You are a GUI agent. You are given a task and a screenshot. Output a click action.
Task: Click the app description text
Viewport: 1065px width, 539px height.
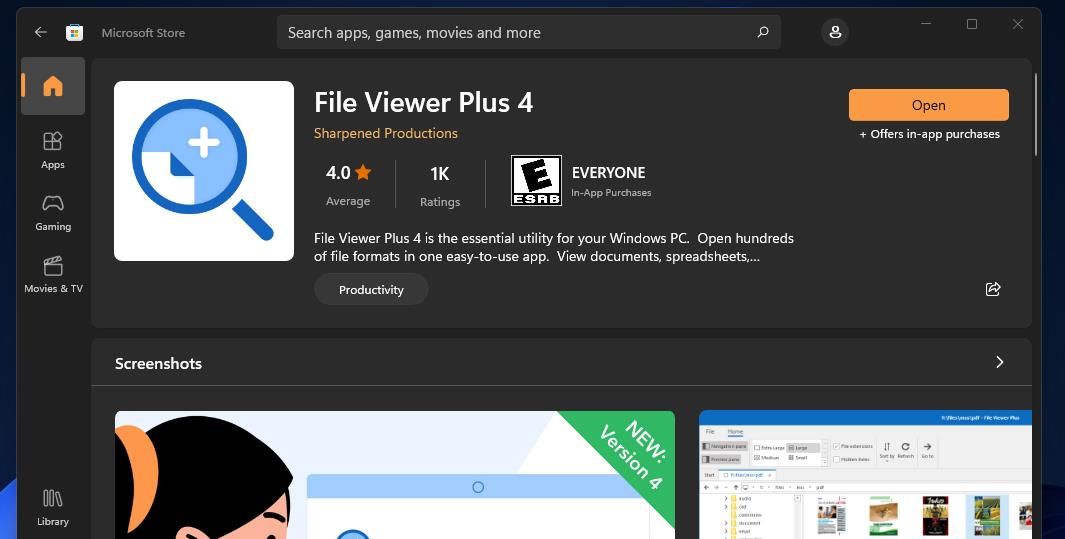(x=554, y=247)
